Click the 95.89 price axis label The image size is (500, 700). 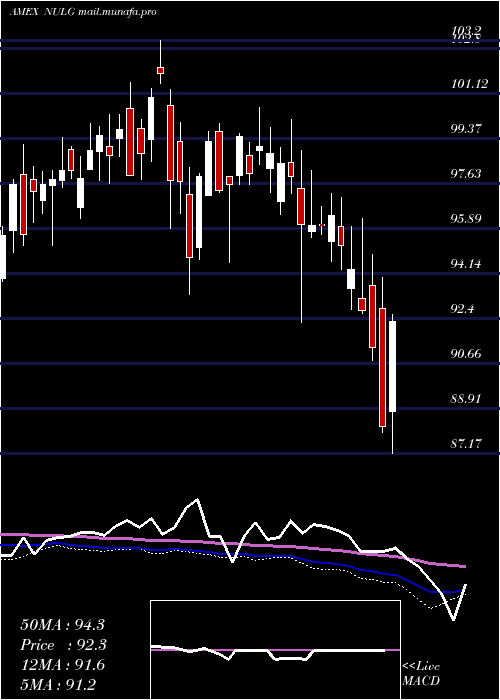click(x=467, y=219)
